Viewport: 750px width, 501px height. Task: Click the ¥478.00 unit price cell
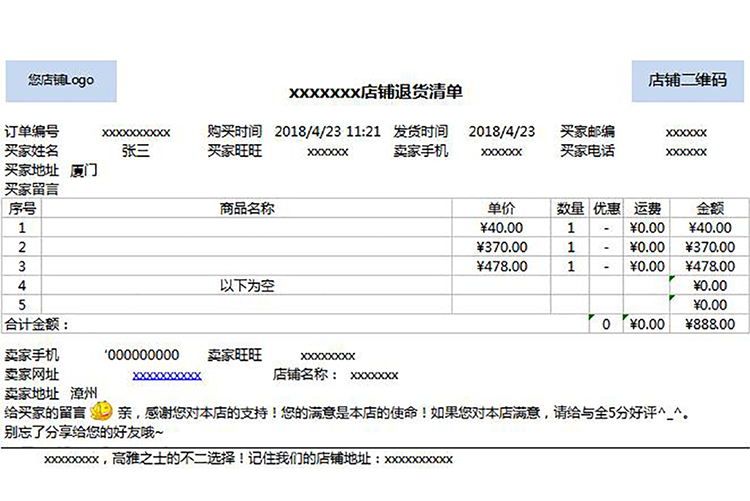click(503, 267)
